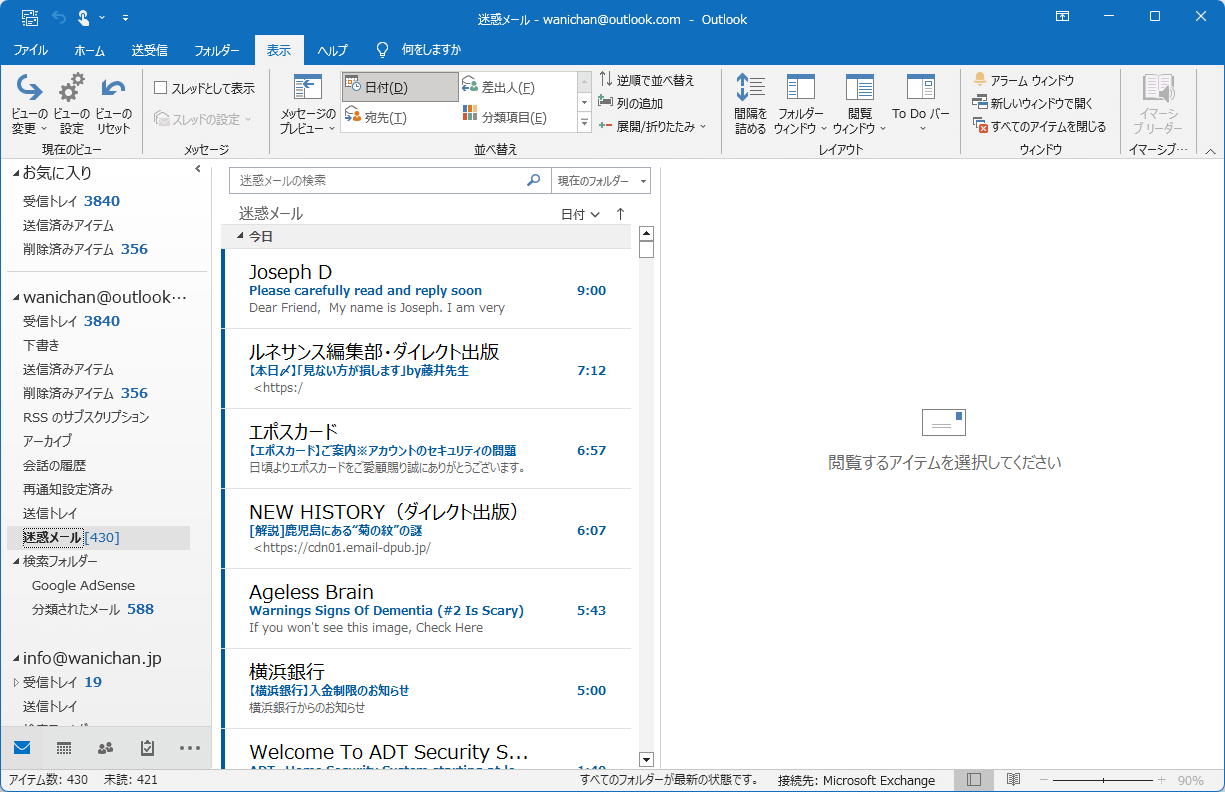
Task: Switch to normal view in status bar
Action: tap(974, 780)
